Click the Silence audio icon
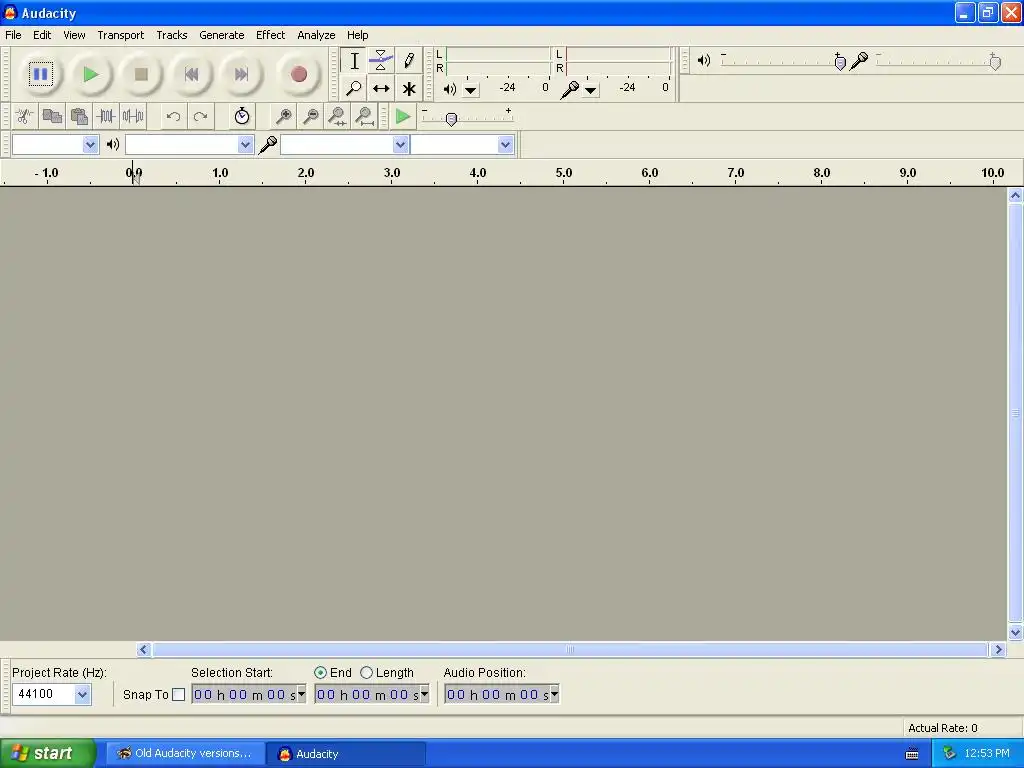Image resolution: width=1024 pixels, height=768 pixels. (x=133, y=117)
